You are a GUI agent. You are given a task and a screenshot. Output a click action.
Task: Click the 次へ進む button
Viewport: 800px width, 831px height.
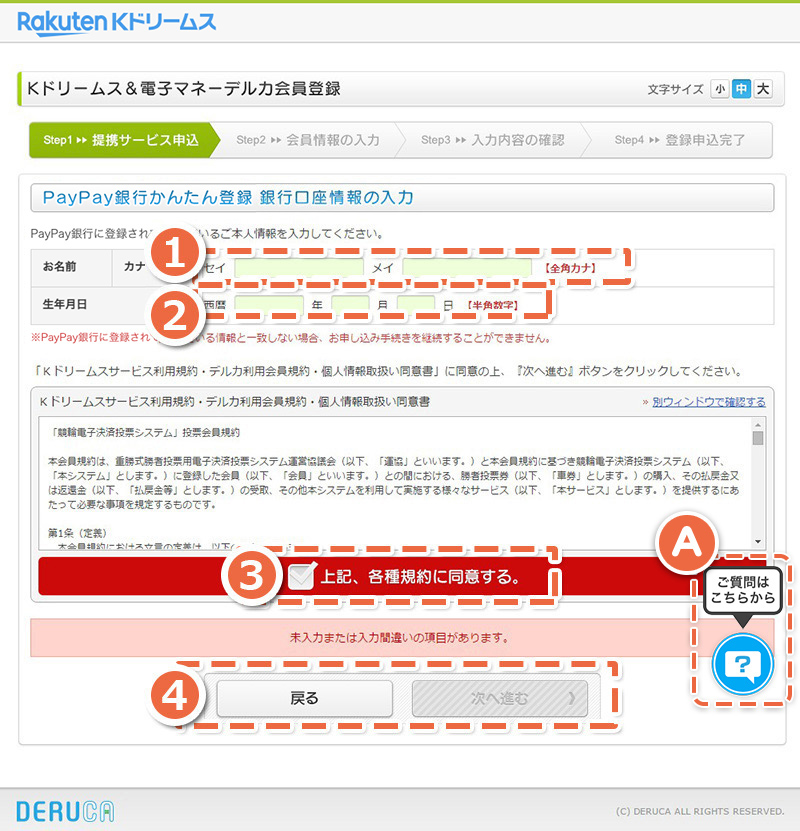[x=500, y=698]
